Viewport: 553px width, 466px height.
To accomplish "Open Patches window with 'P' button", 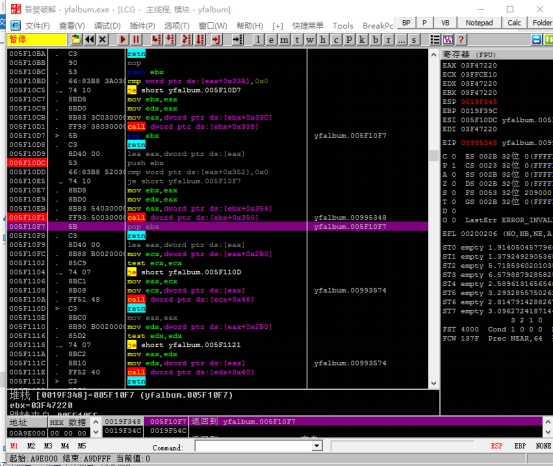I will [x=349, y=40].
